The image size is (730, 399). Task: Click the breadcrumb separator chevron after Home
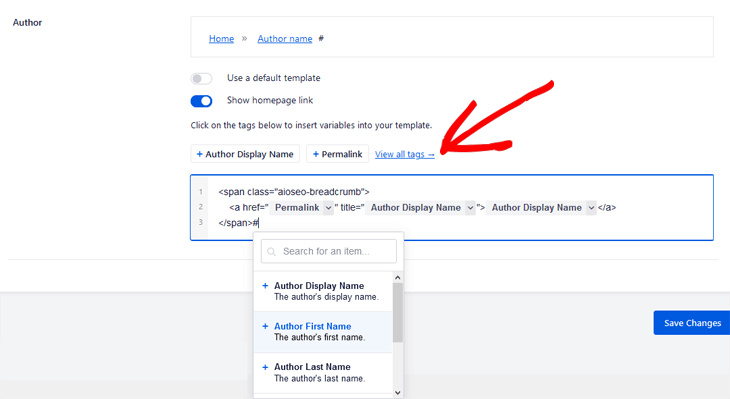click(x=244, y=39)
